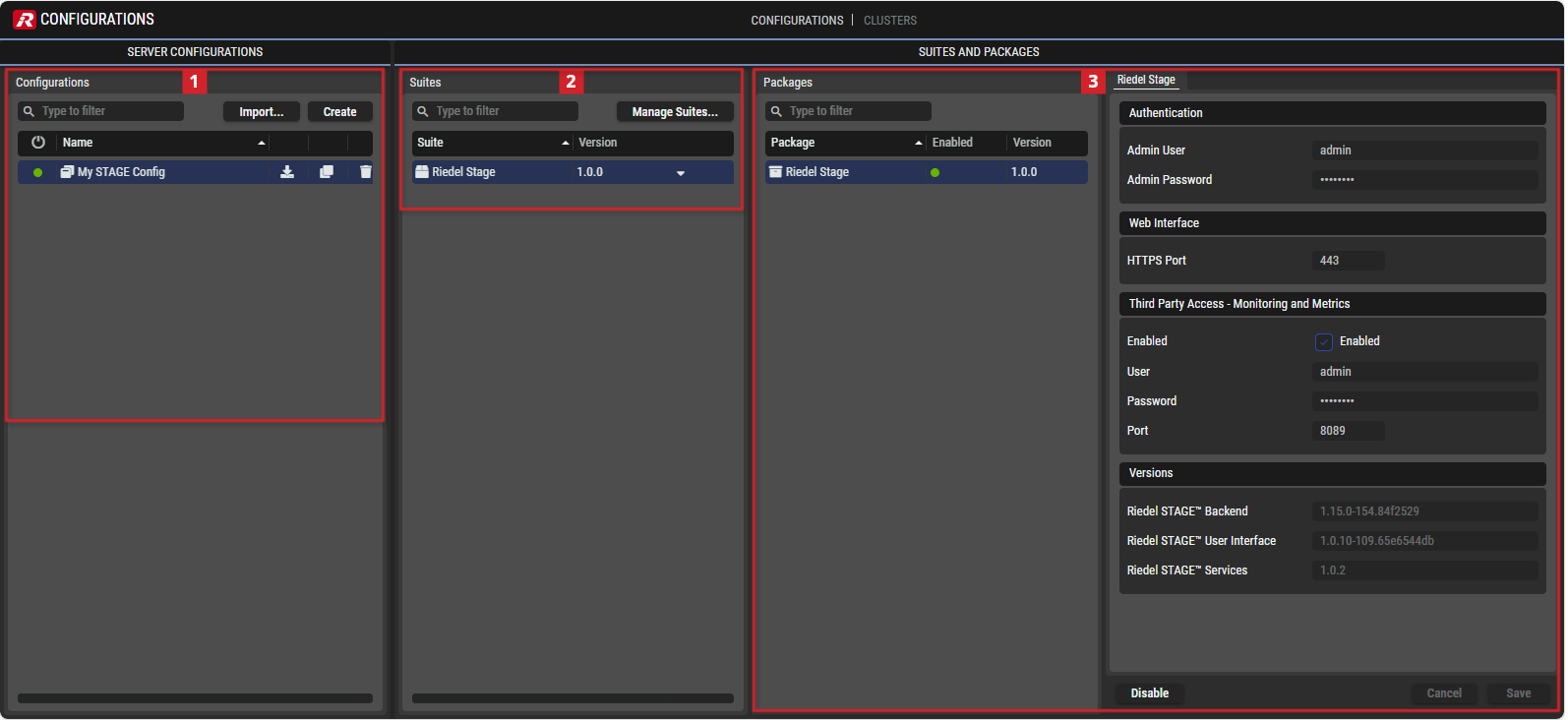This screenshot has height=720, width=1568.
Task: Select Riedel Stage row in Suites list
Action: coord(573,172)
